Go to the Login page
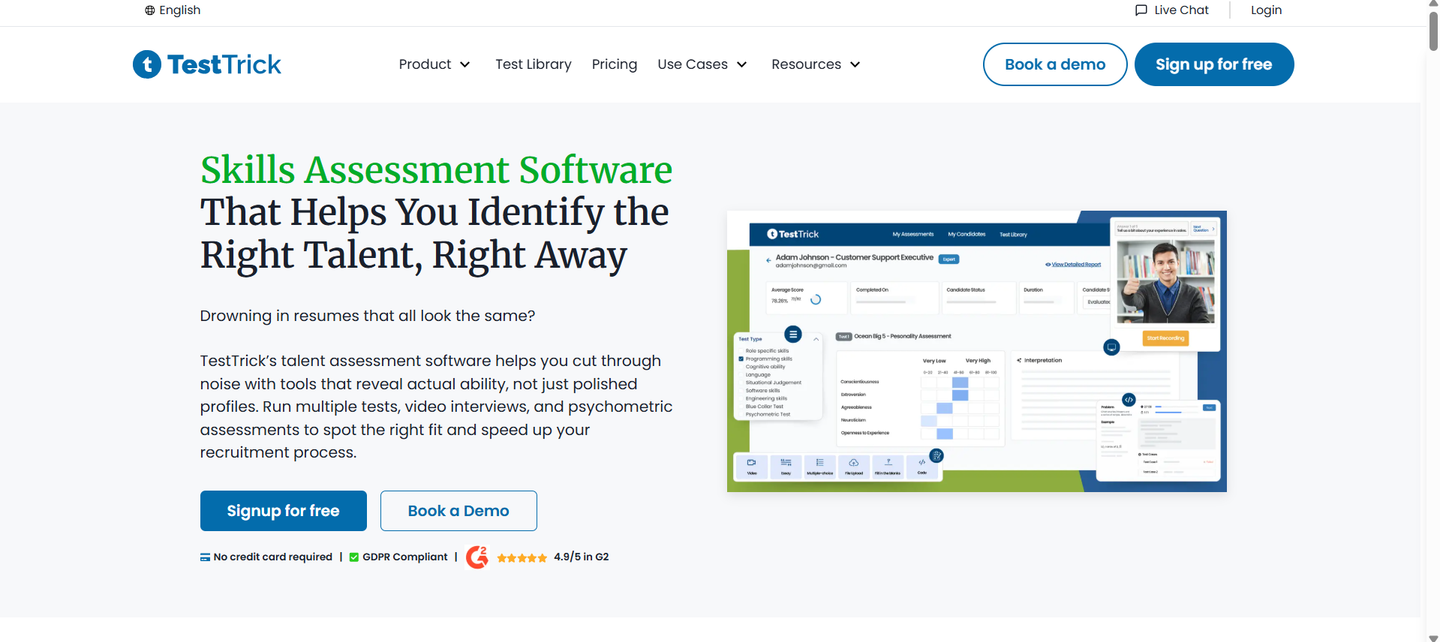Screen dimensions: 1440x642 (x=1266, y=10)
